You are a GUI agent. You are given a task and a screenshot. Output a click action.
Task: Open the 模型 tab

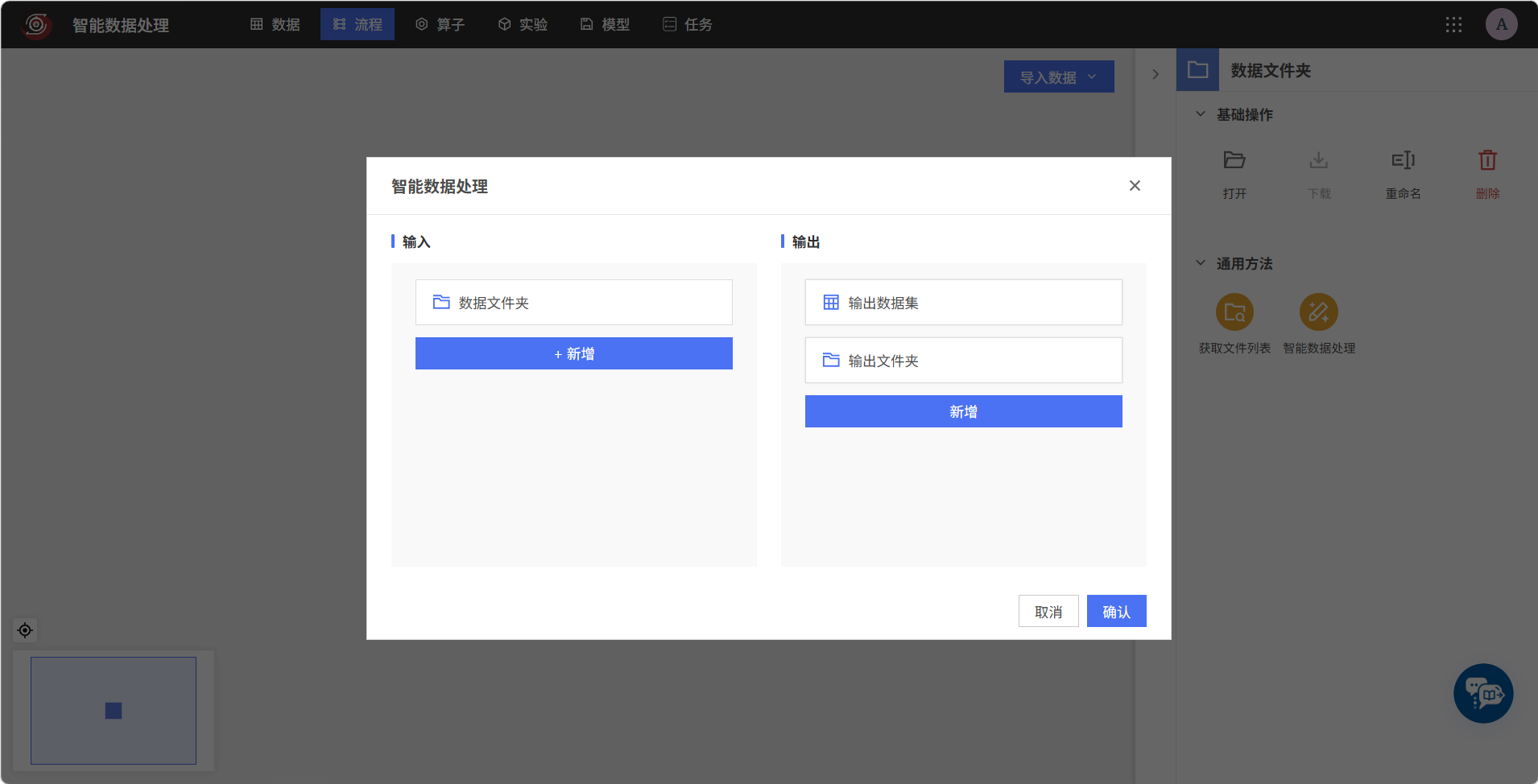[x=606, y=24]
